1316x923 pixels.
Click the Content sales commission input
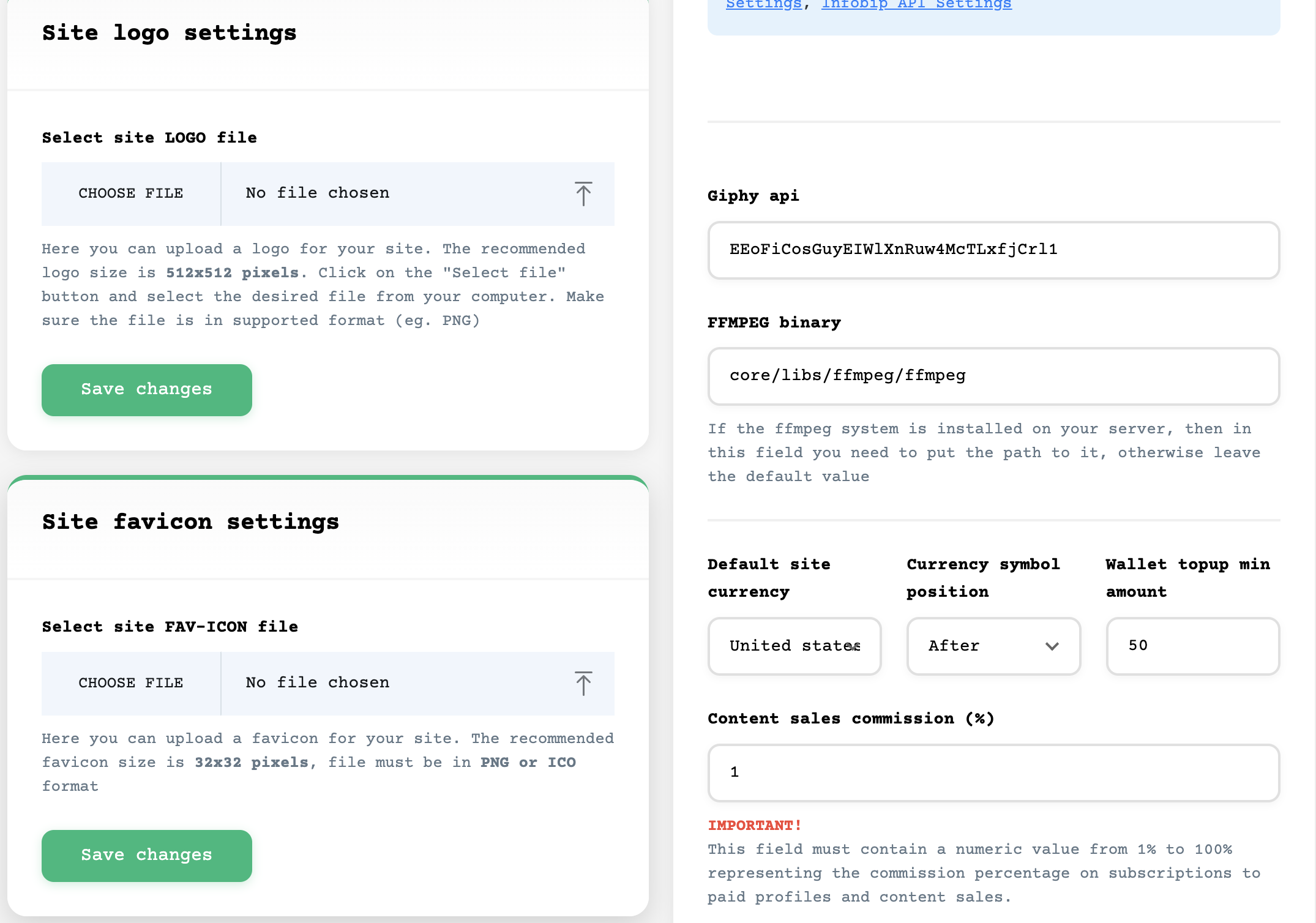point(993,772)
